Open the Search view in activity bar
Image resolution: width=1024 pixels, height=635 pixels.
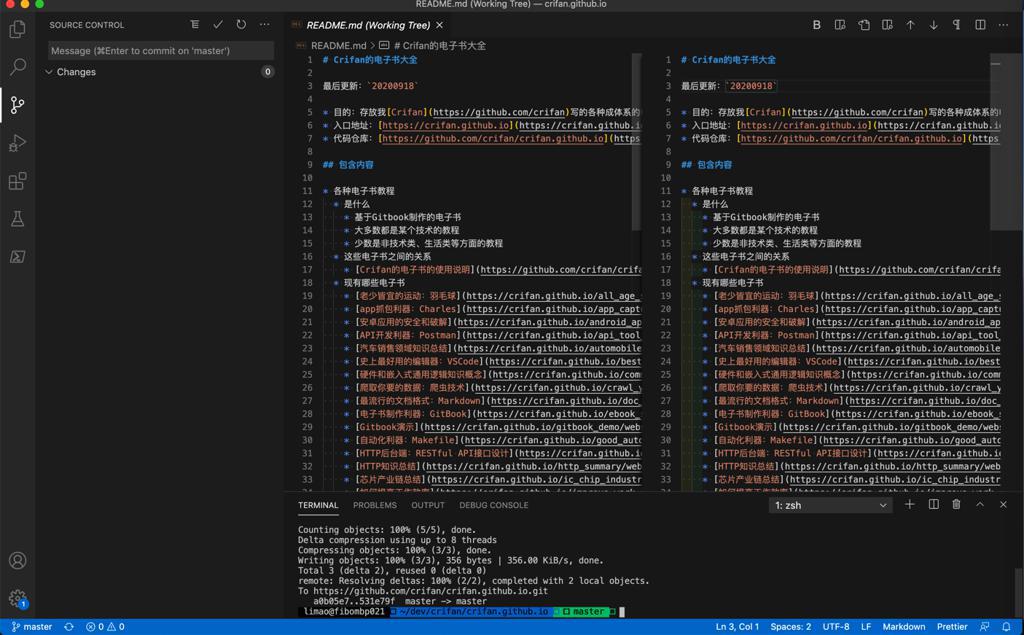[x=17, y=67]
